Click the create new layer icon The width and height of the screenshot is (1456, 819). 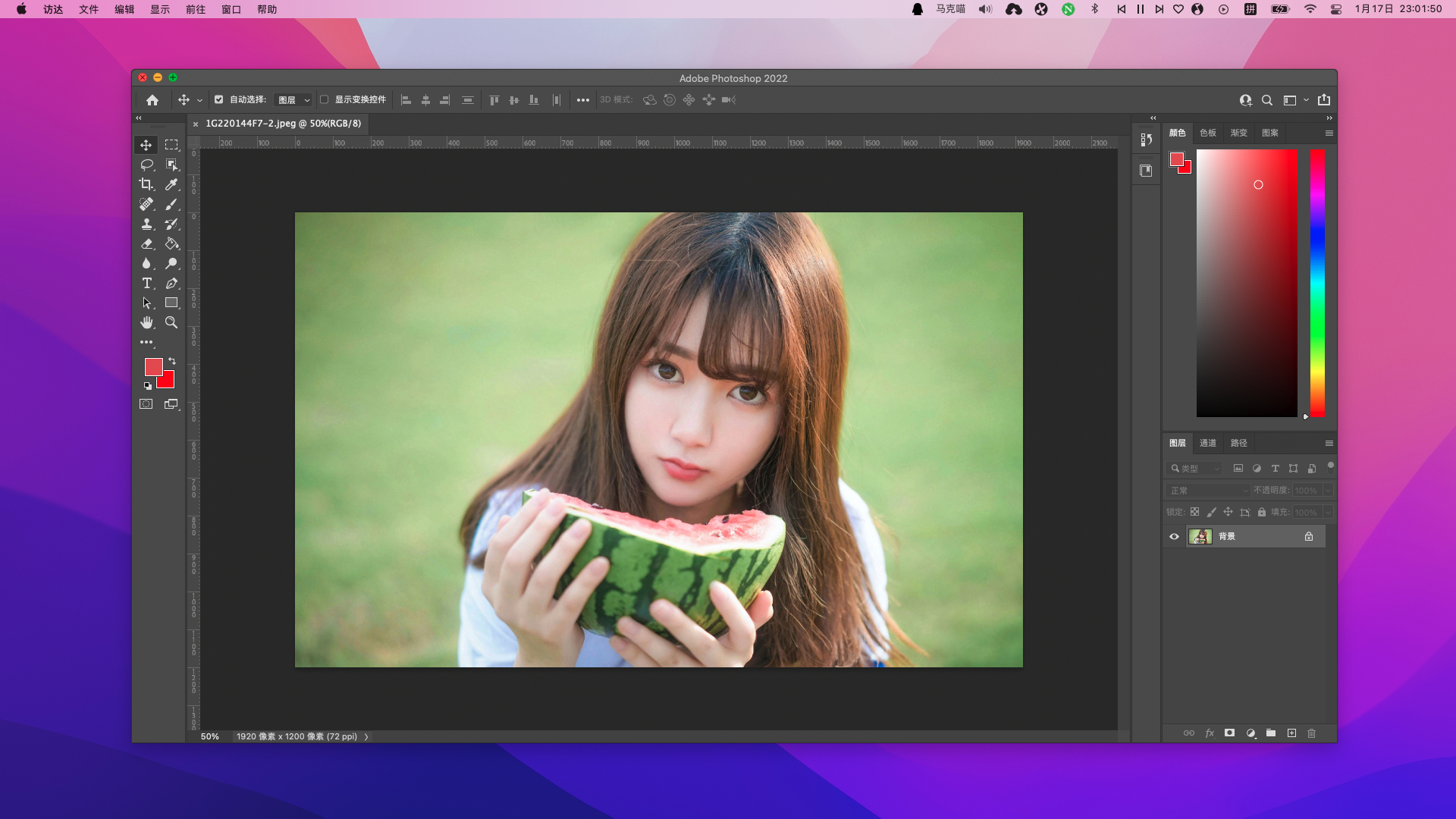(x=1291, y=733)
